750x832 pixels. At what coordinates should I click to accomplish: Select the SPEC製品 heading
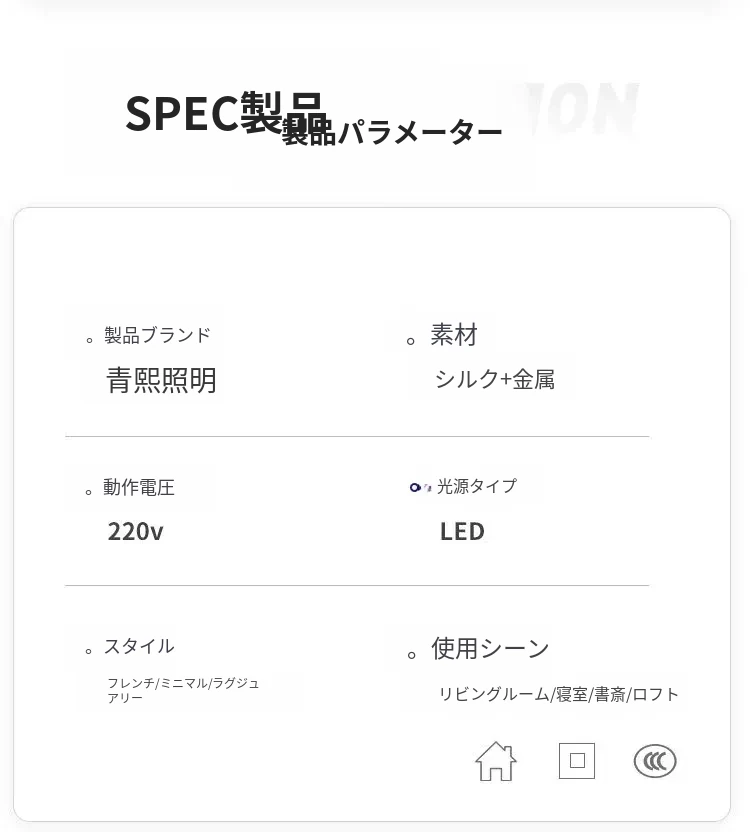click(x=224, y=111)
